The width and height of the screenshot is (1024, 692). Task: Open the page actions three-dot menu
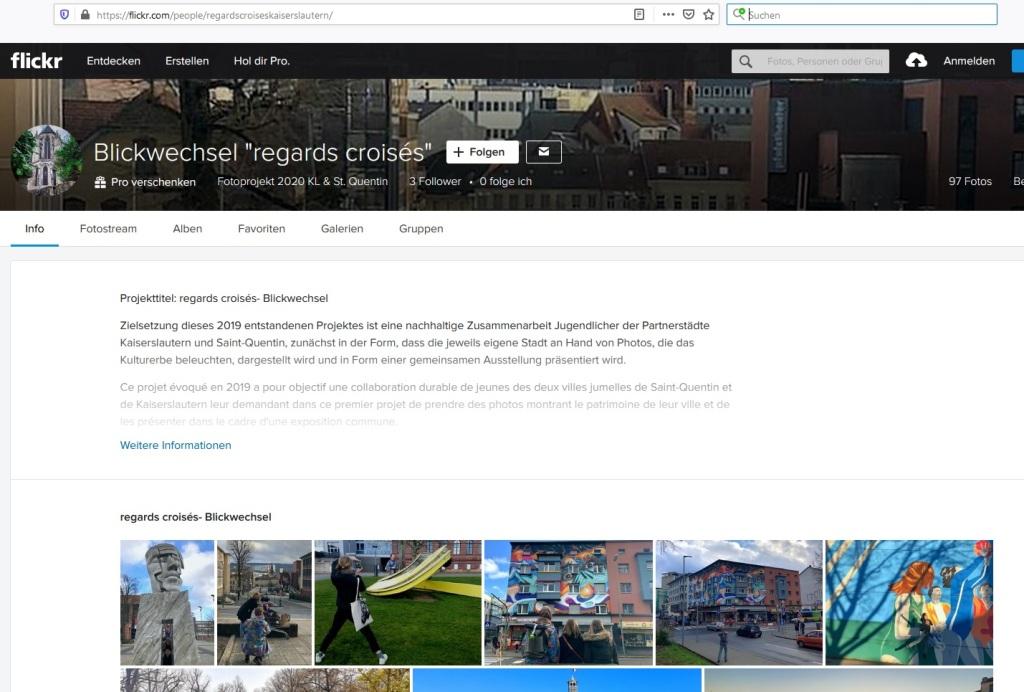668,15
